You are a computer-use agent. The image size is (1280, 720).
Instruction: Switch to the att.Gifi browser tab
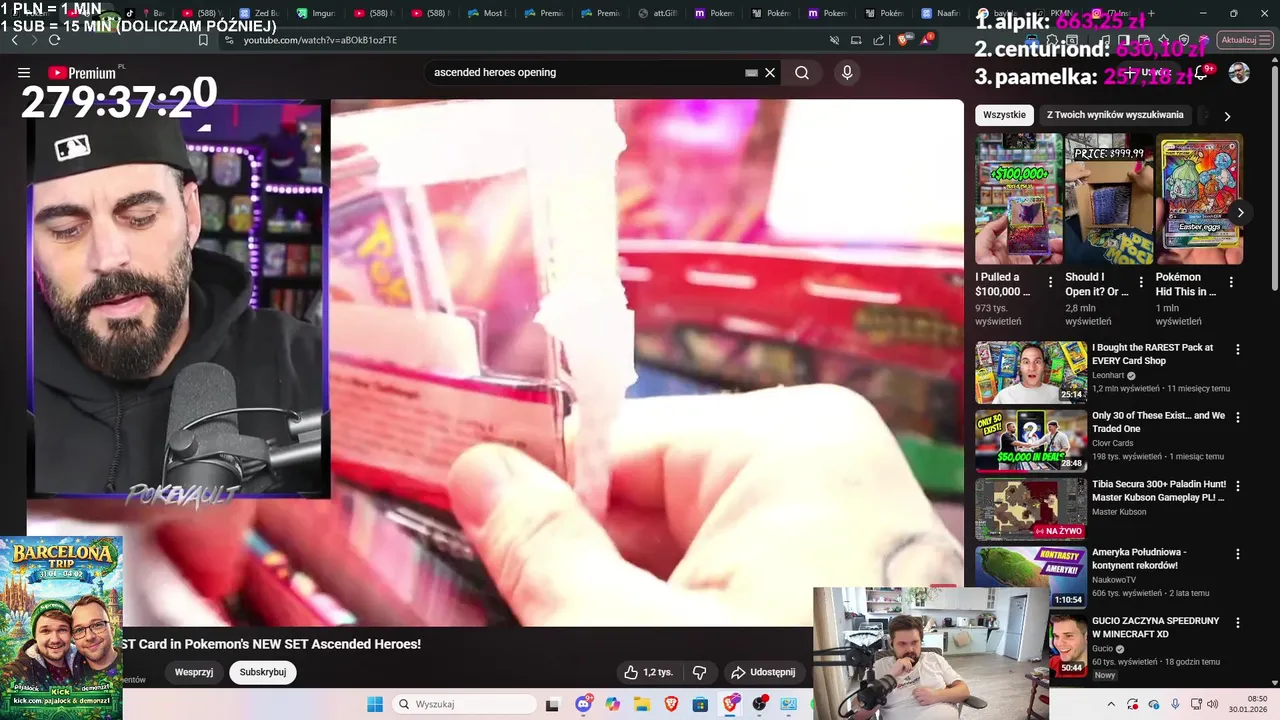point(658,13)
